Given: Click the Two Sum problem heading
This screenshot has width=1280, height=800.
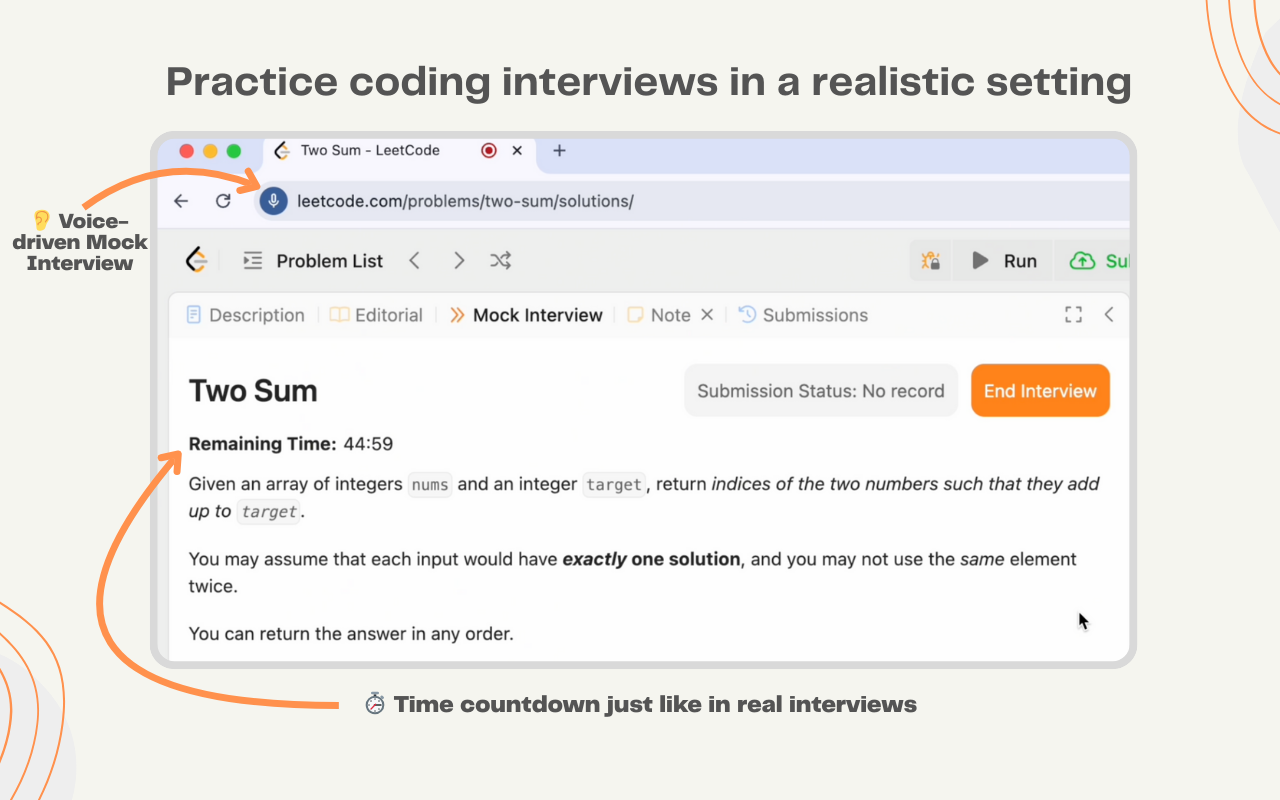Looking at the screenshot, I should (253, 391).
